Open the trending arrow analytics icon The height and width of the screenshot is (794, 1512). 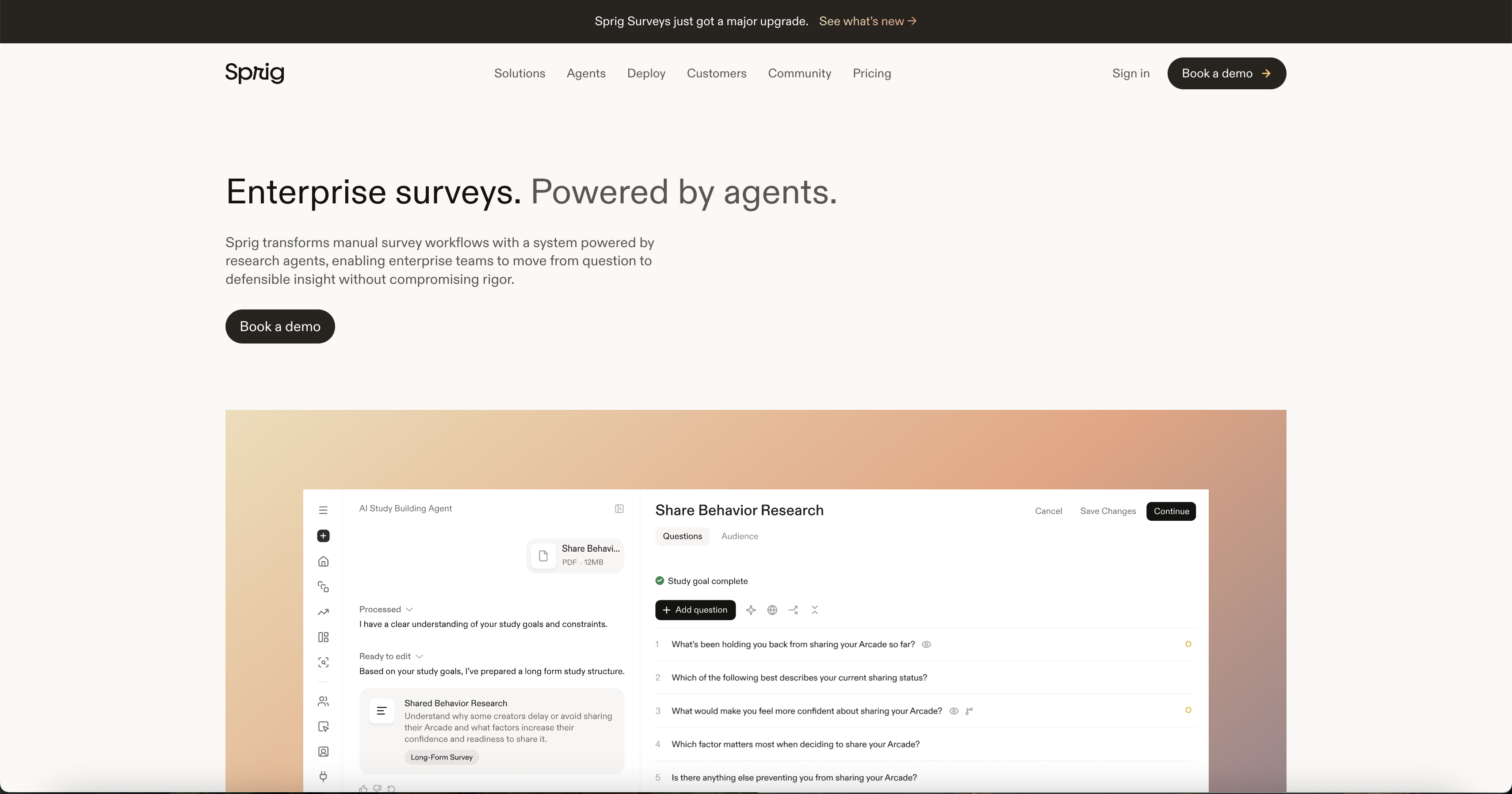323,612
